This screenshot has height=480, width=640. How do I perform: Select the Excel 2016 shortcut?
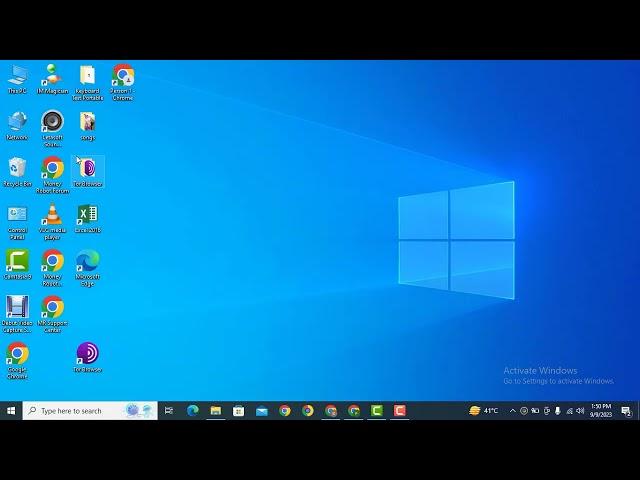pyautogui.click(x=87, y=219)
